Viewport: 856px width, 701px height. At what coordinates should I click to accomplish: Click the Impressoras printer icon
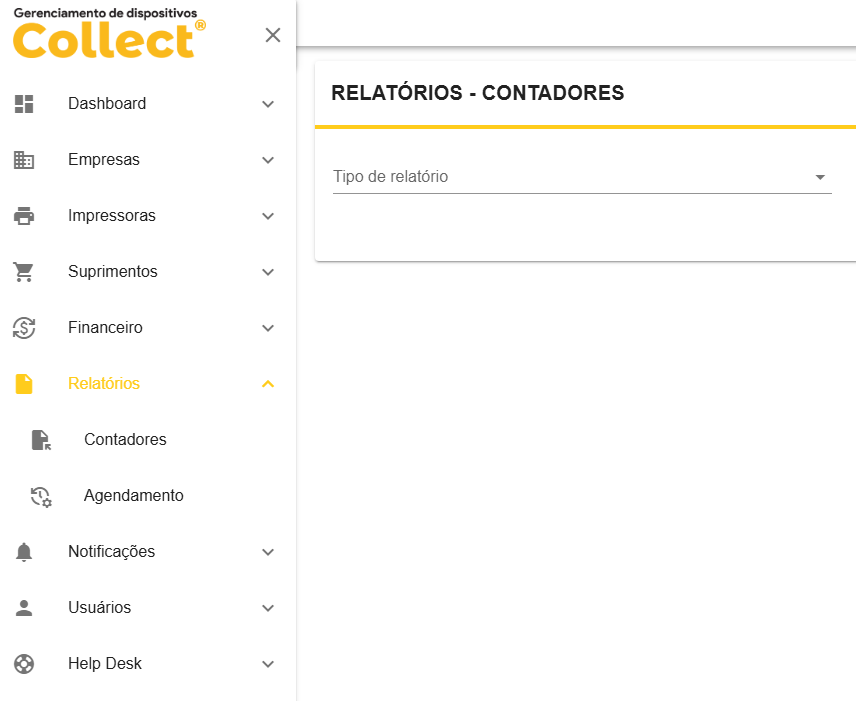pyautogui.click(x=24, y=216)
